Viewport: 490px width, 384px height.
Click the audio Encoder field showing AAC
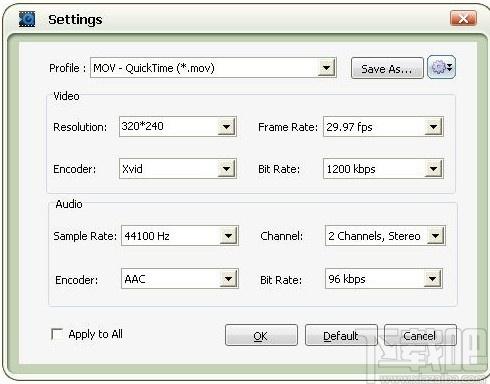[180, 279]
